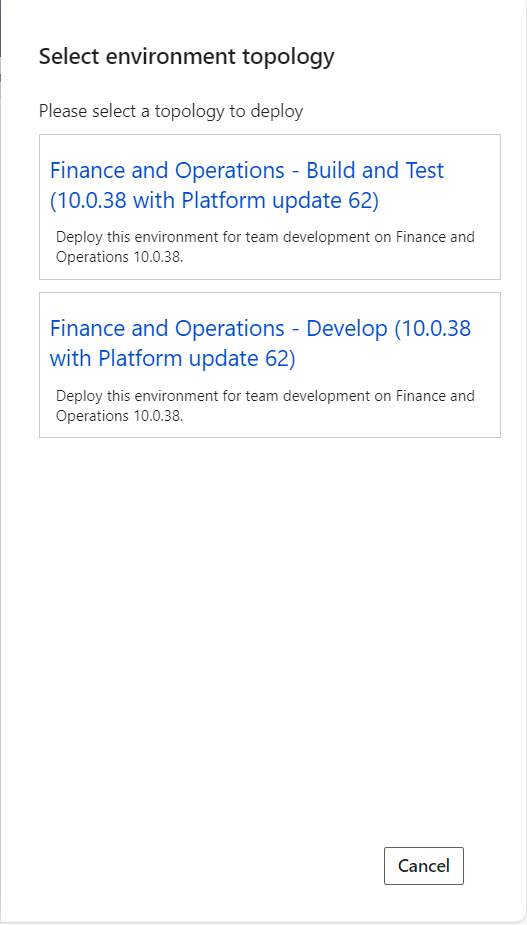
Task: Click 'Please select a topology to deploy' text
Action: tap(171, 111)
